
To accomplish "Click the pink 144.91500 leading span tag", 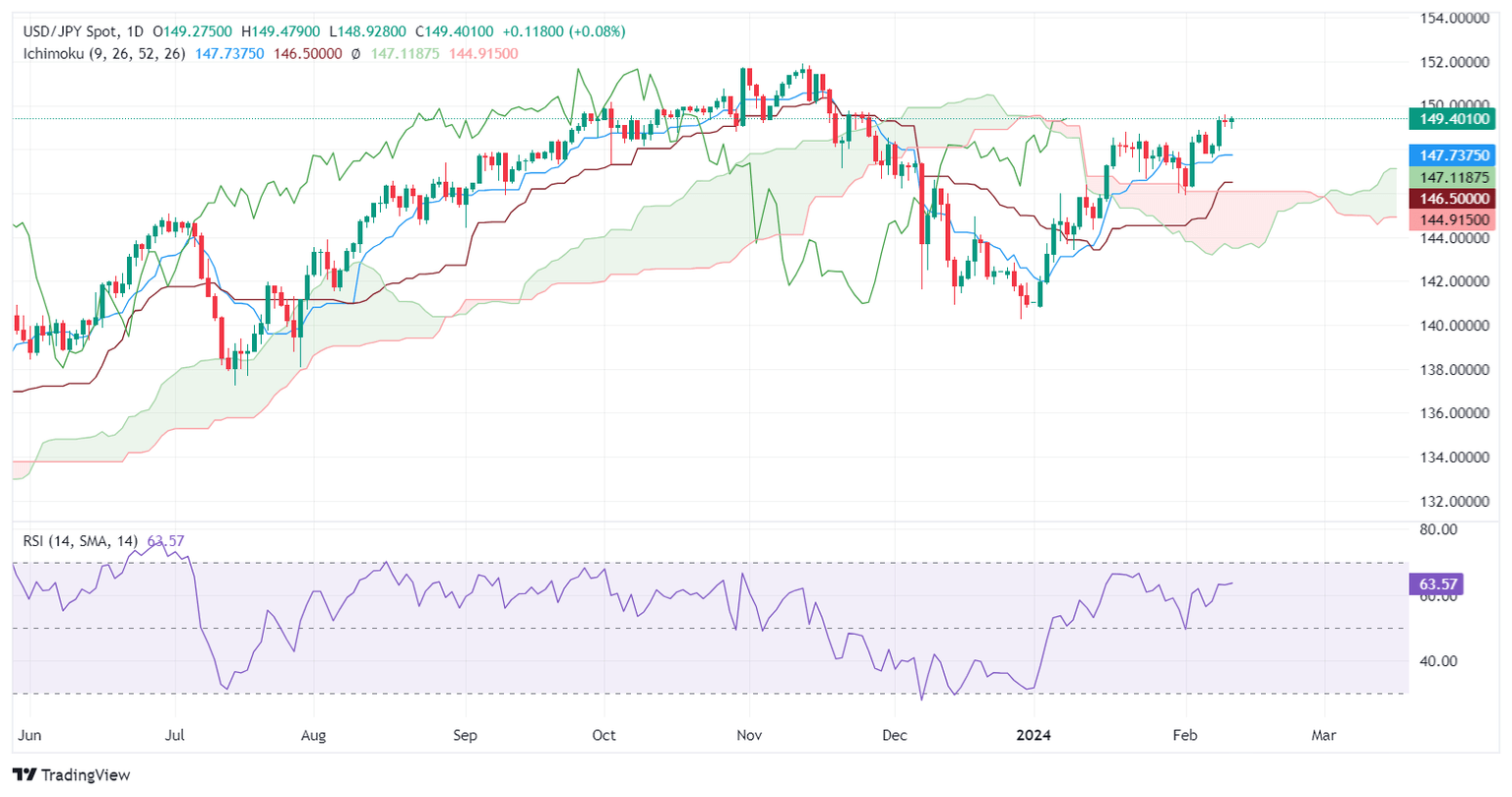I will point(1452,220).
